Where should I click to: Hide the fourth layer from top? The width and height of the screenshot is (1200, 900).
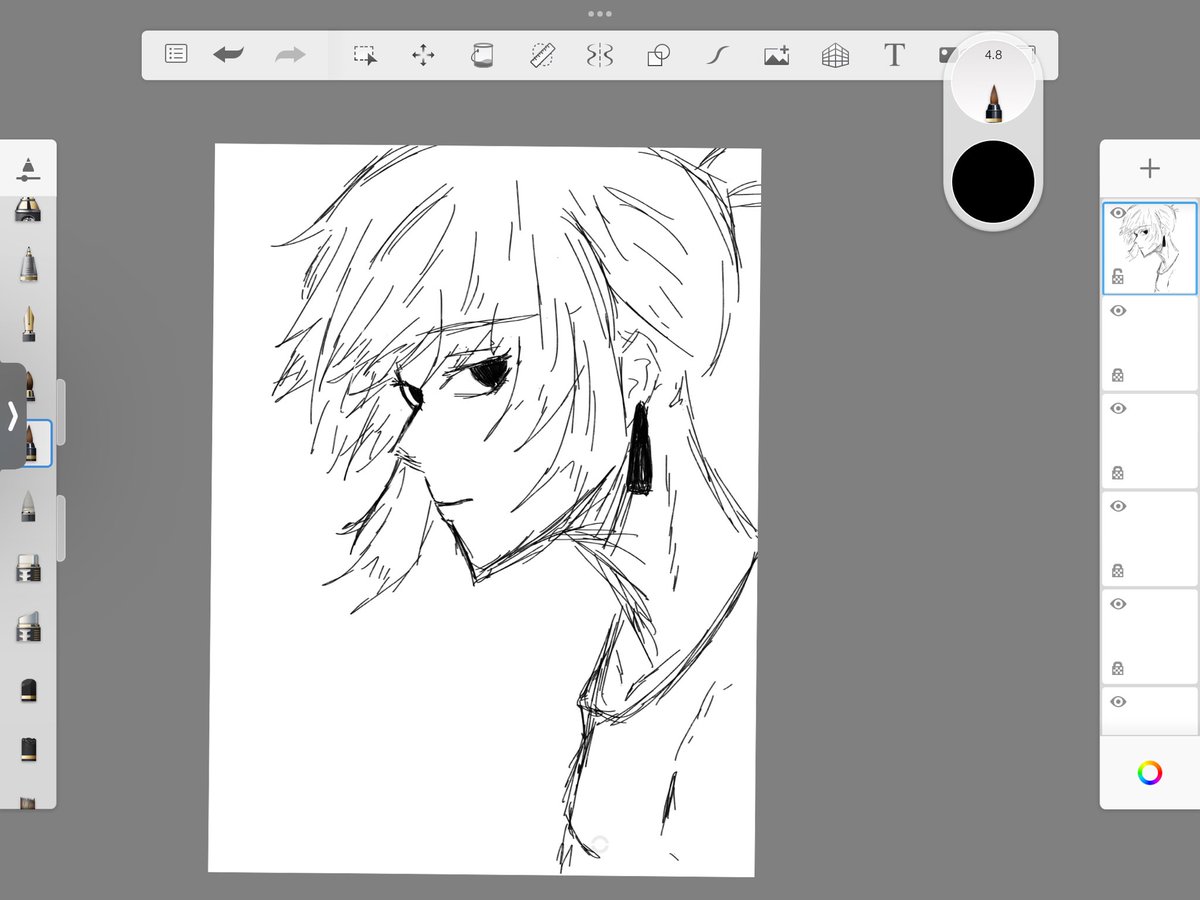pos(1118,506)
